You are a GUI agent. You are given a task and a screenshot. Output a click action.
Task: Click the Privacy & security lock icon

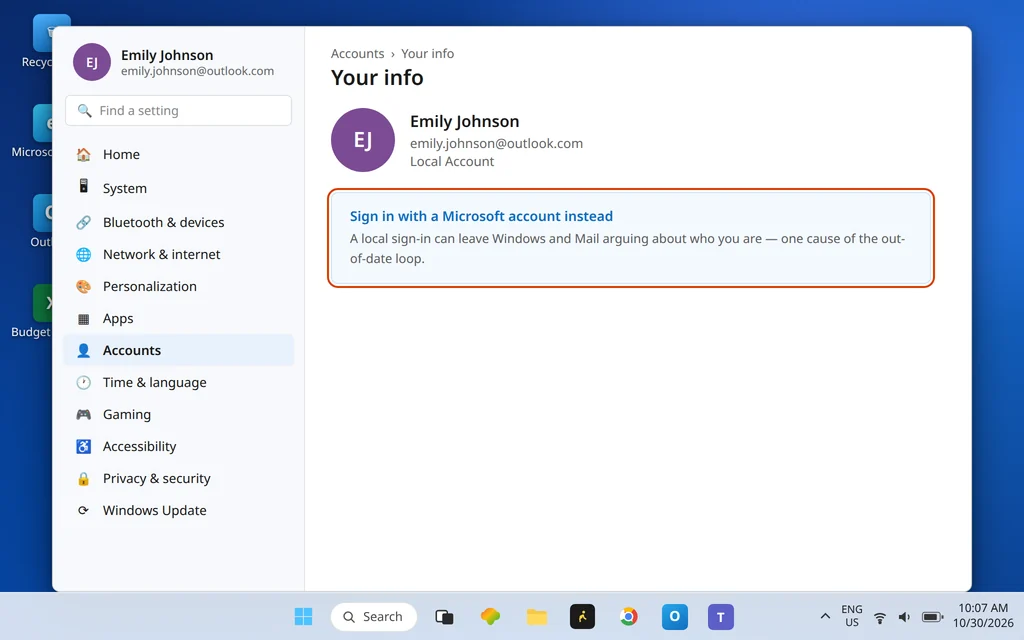coord(84,479)
